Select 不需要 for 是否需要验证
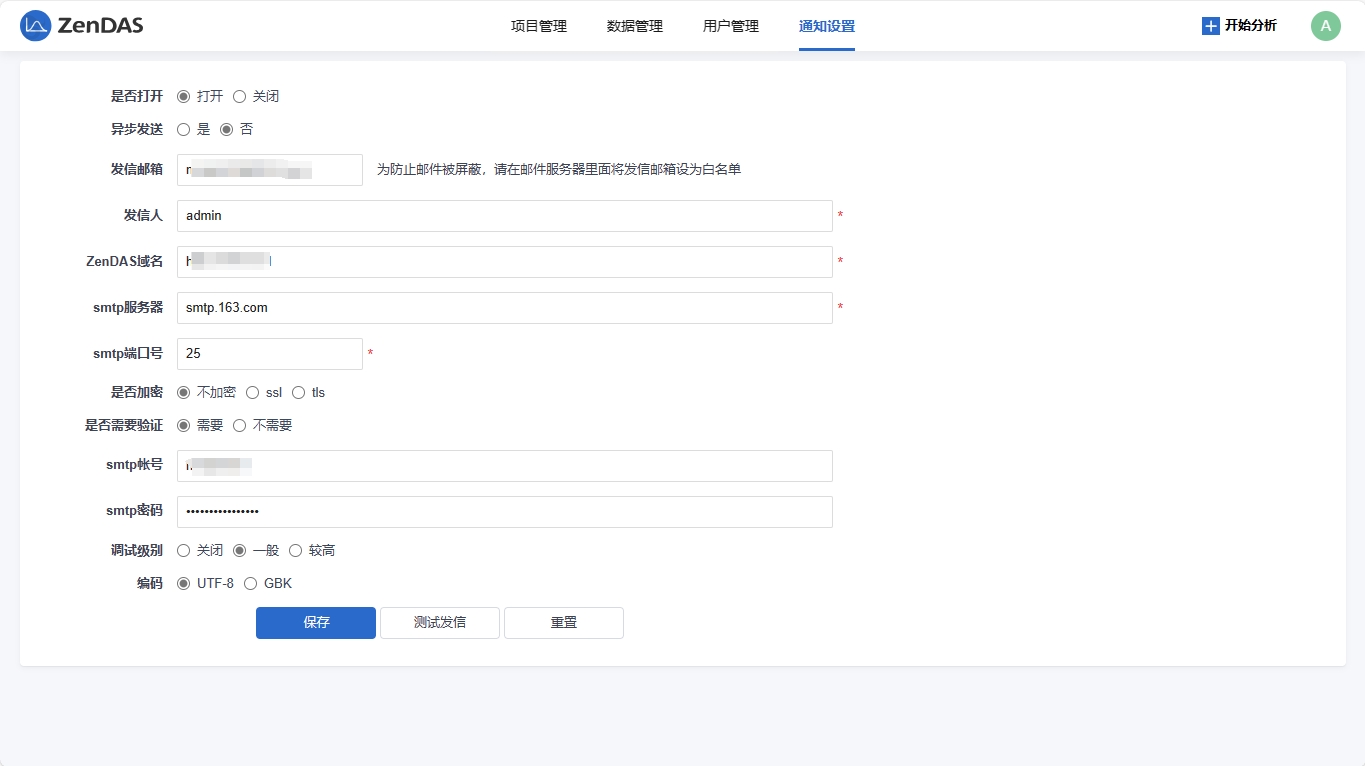1365x766 pixels. pyautogui.click(x=240, y=426)
